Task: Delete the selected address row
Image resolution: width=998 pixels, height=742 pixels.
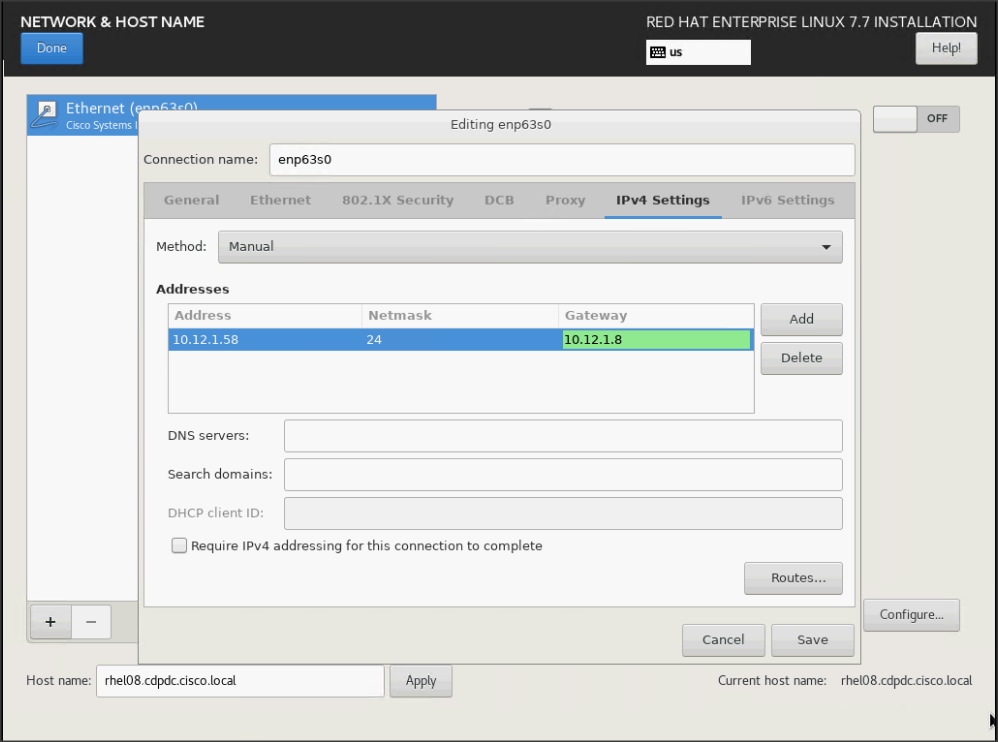Action: (x=801, y=358)
